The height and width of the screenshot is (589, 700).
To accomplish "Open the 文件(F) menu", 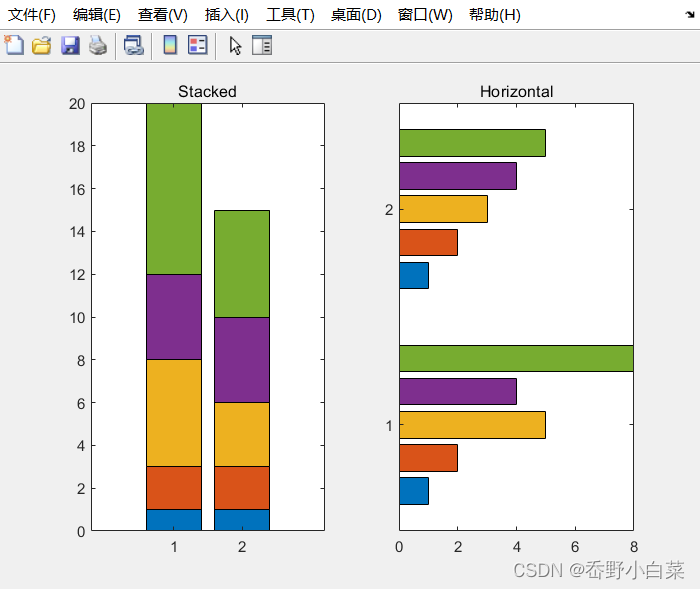I will [32, 15].
